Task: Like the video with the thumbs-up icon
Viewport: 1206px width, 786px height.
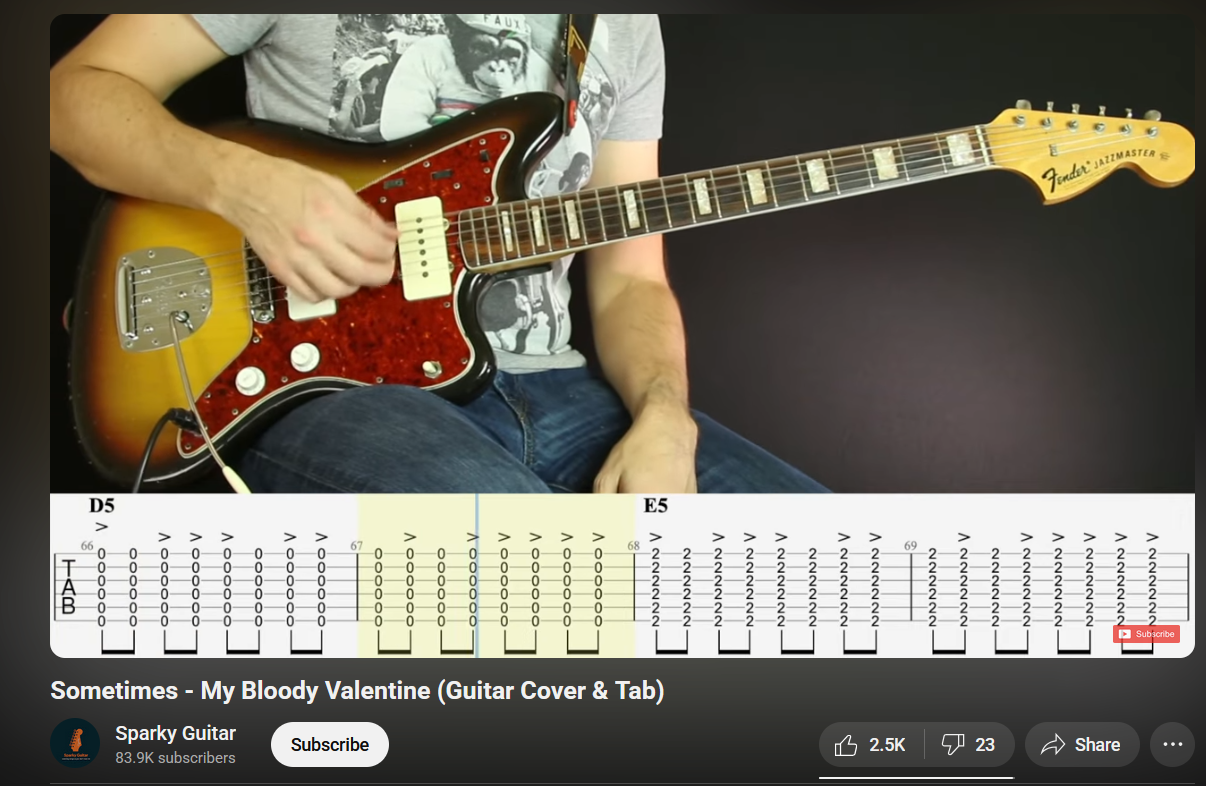Action: pos(846,745)
